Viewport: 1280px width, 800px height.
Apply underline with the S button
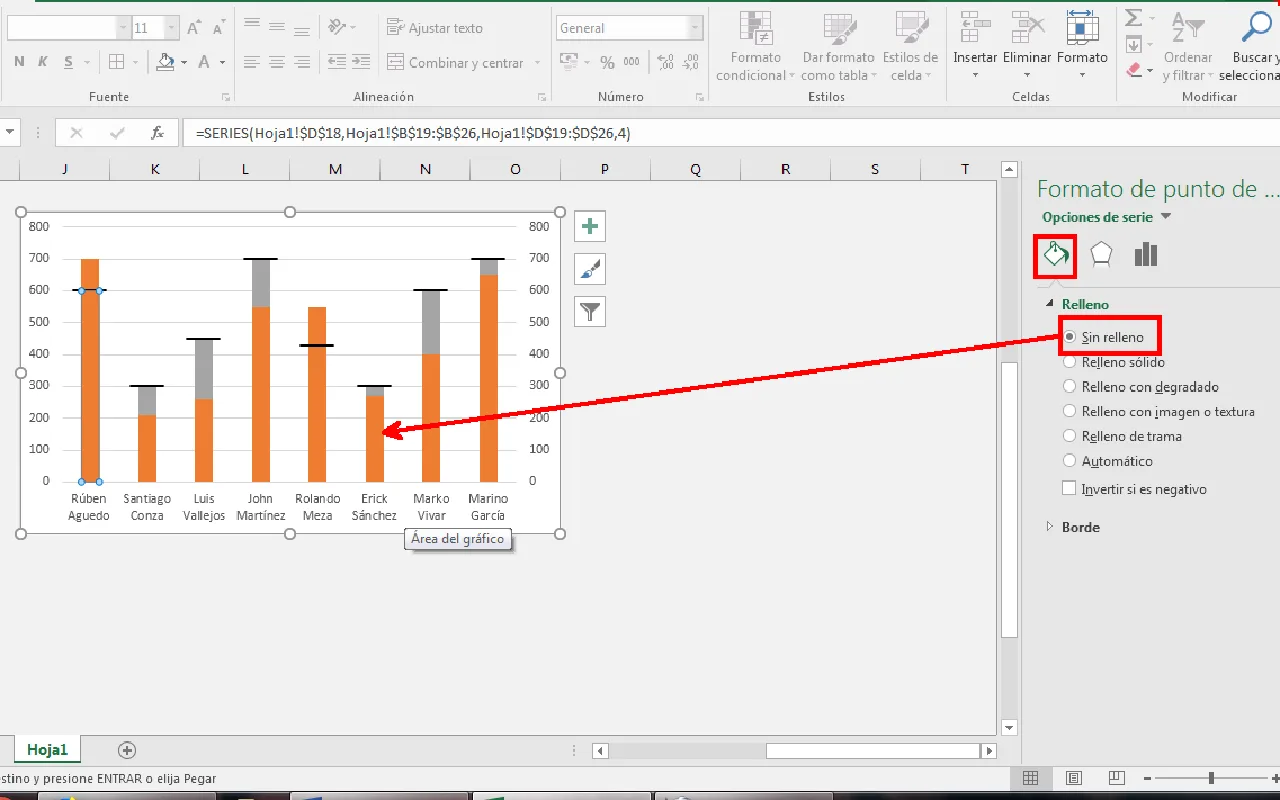click(x=68, y=62)
